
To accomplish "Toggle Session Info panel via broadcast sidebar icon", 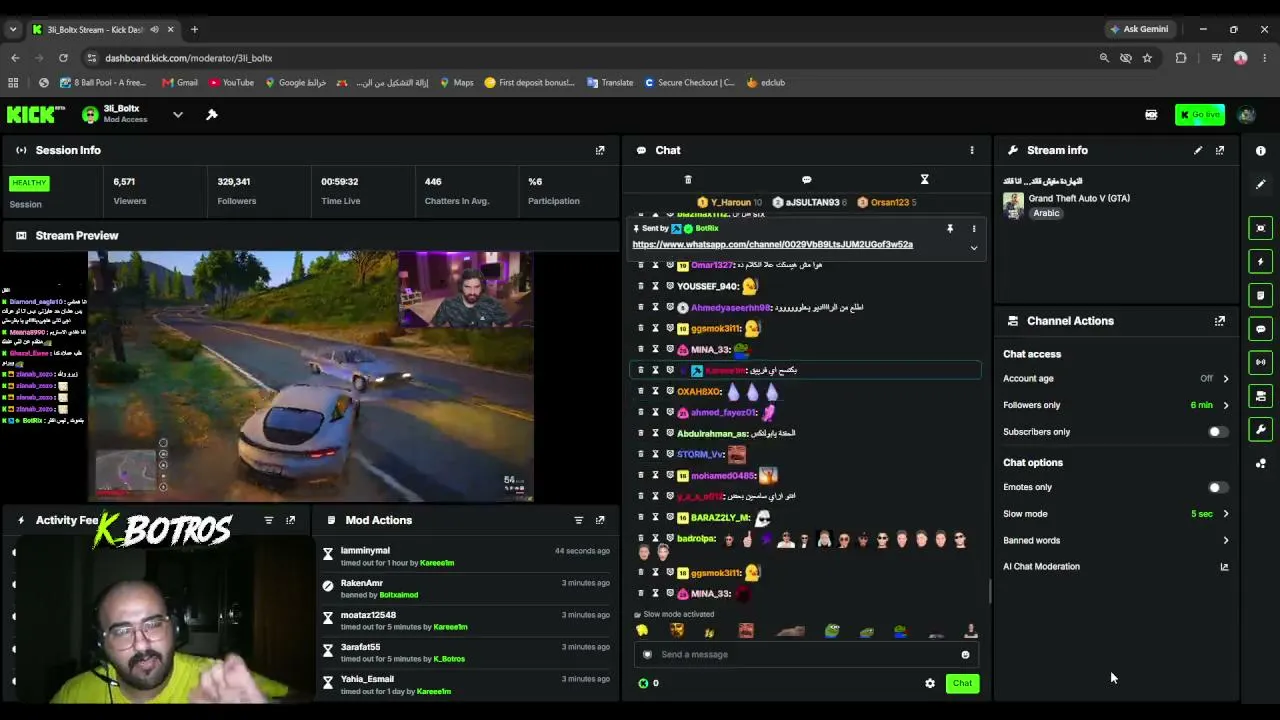I will click(1261, 362).
